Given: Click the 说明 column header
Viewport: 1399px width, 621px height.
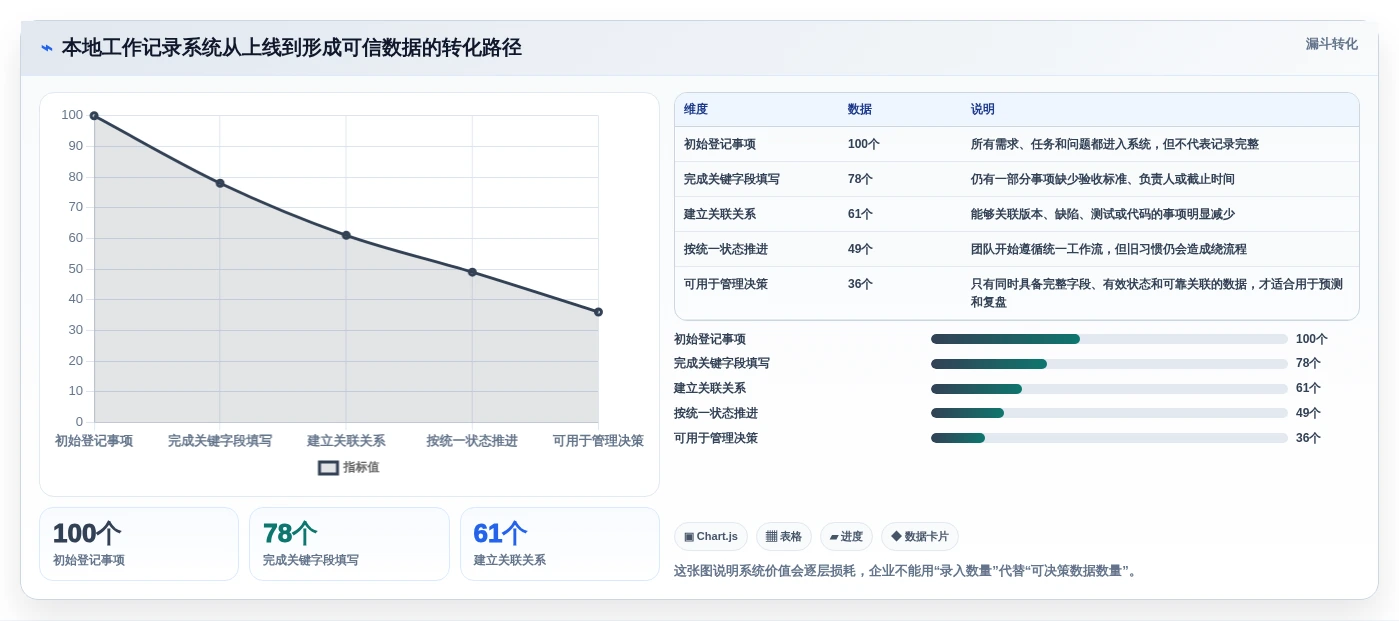Looking at the screenshot, I should point(983,109).
